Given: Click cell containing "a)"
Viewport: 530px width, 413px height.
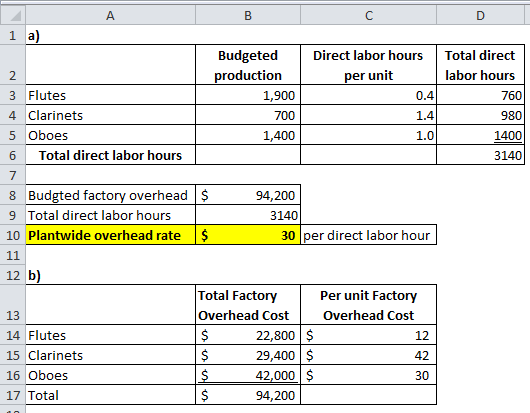Looking at the screenshot, I should click(111, 35).
